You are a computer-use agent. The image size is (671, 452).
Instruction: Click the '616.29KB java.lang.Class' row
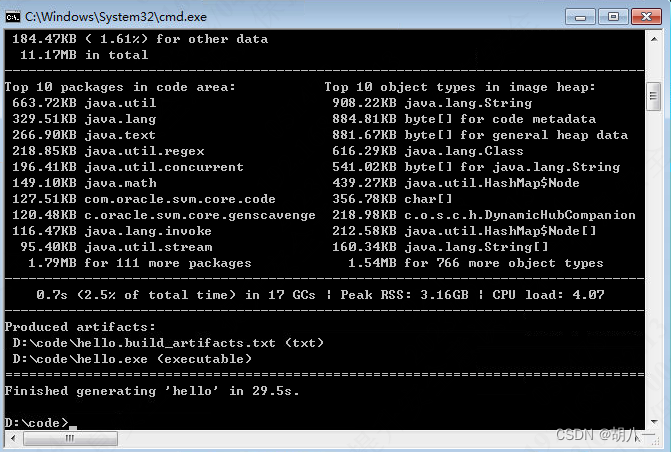[x=428, y=151]
